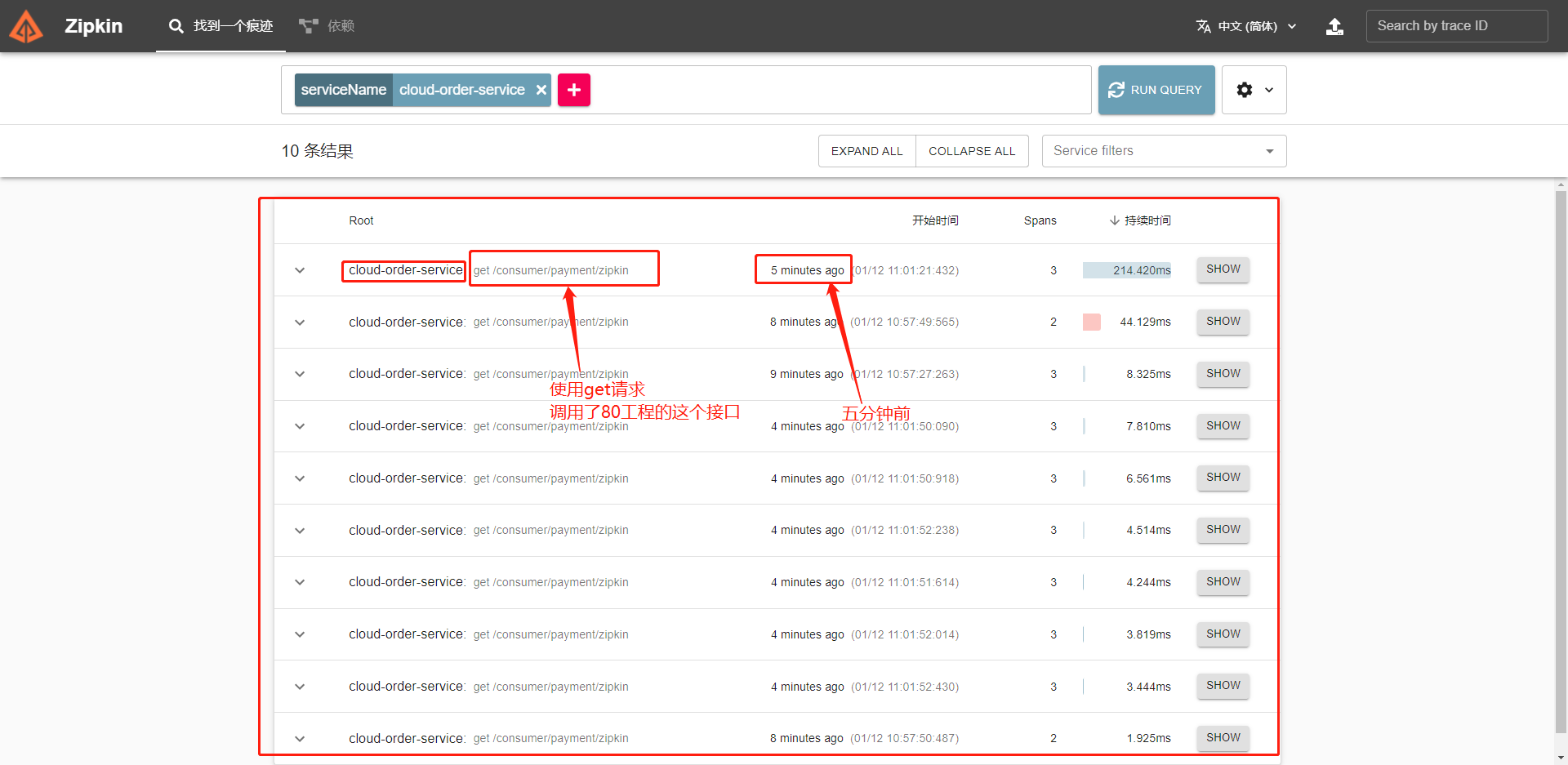The image size is (1568, 765).
Task: Show the trace lasting 3.444ms
Action: click(1223, 686)
